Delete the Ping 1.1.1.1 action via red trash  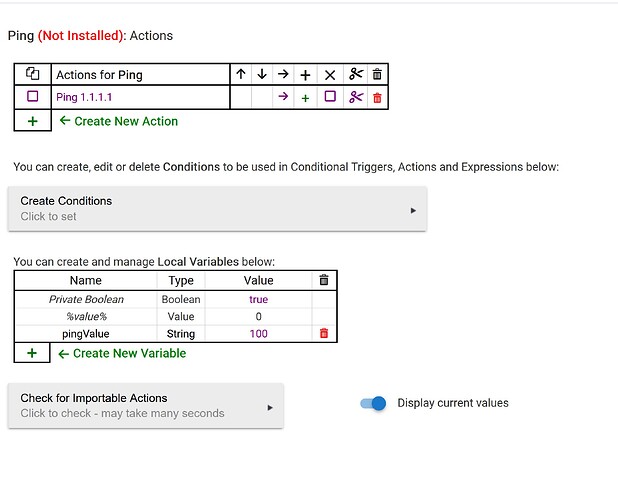377,97
